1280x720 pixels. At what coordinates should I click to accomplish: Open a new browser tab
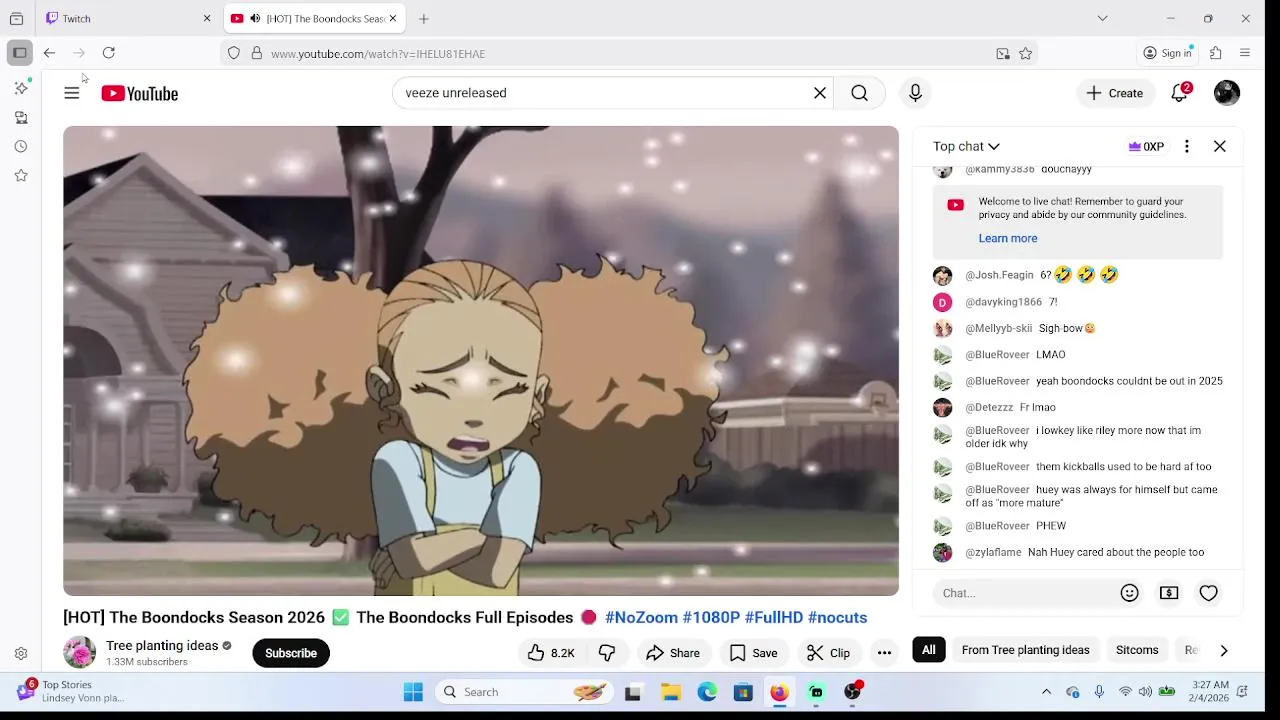click(x=424, y=18)
